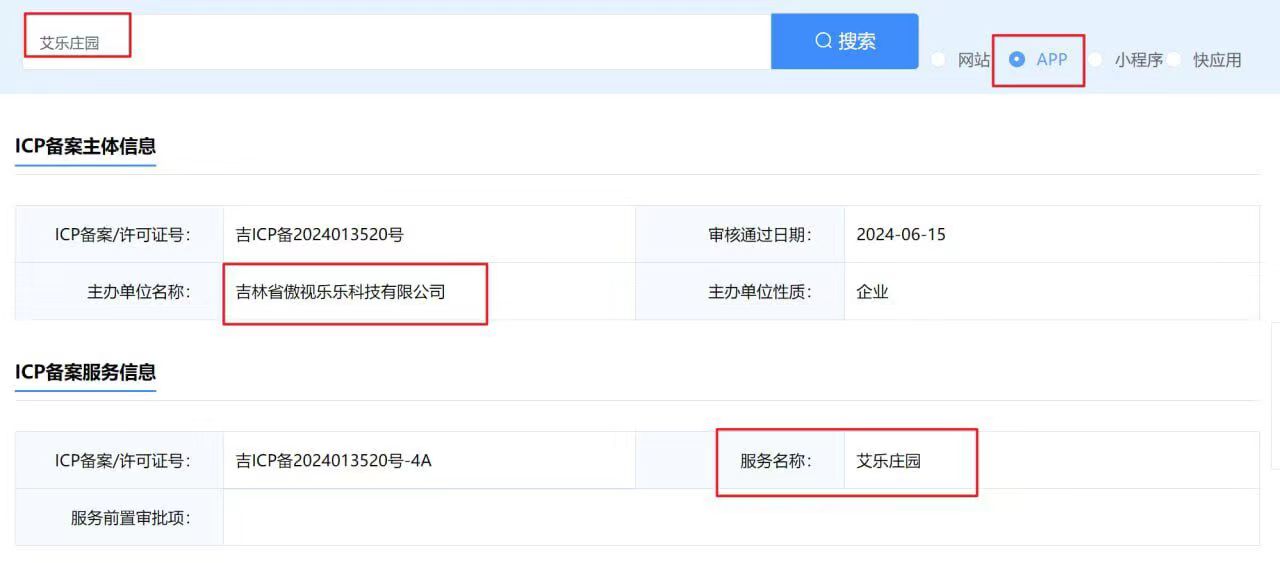Screen dimensions: 1280x563
Task: Click the ICP备案主体信息 section heading
Action: click(86, 146)
